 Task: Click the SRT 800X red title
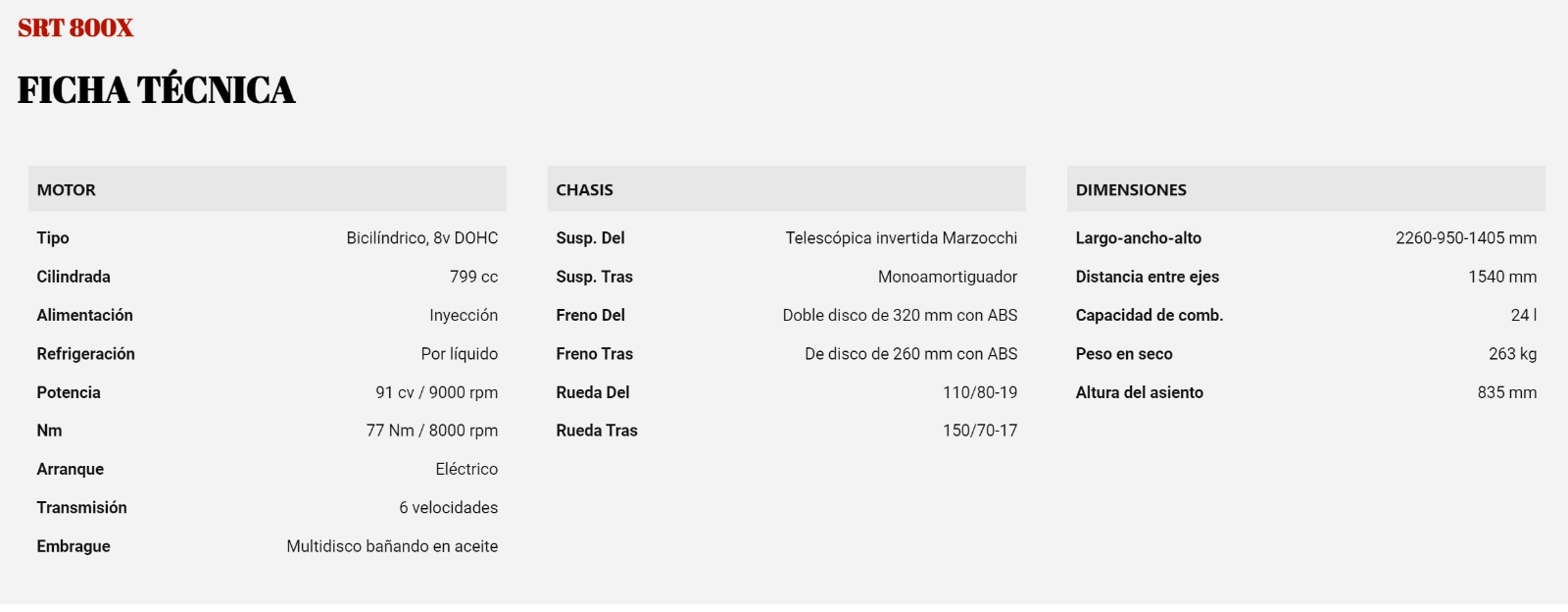[75, 27]
